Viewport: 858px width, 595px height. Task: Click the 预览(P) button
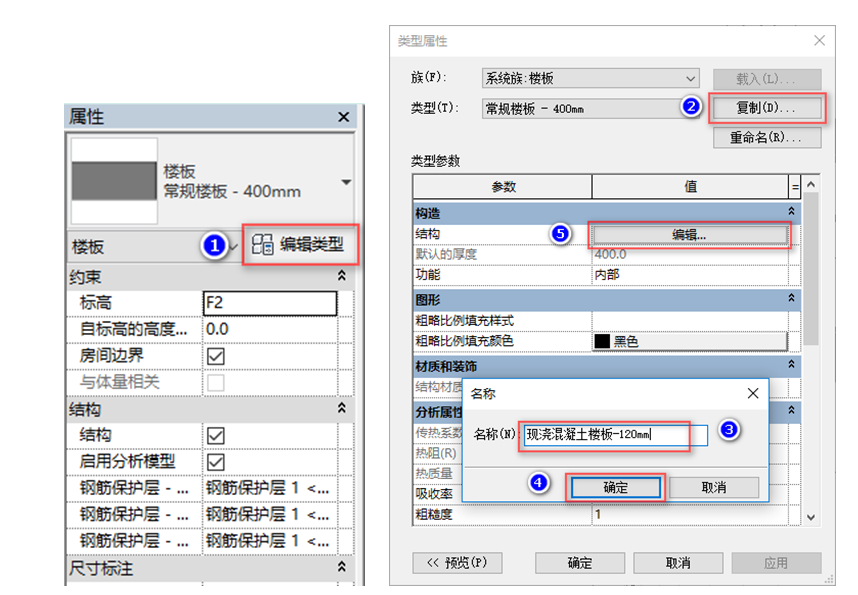[455, 563]
